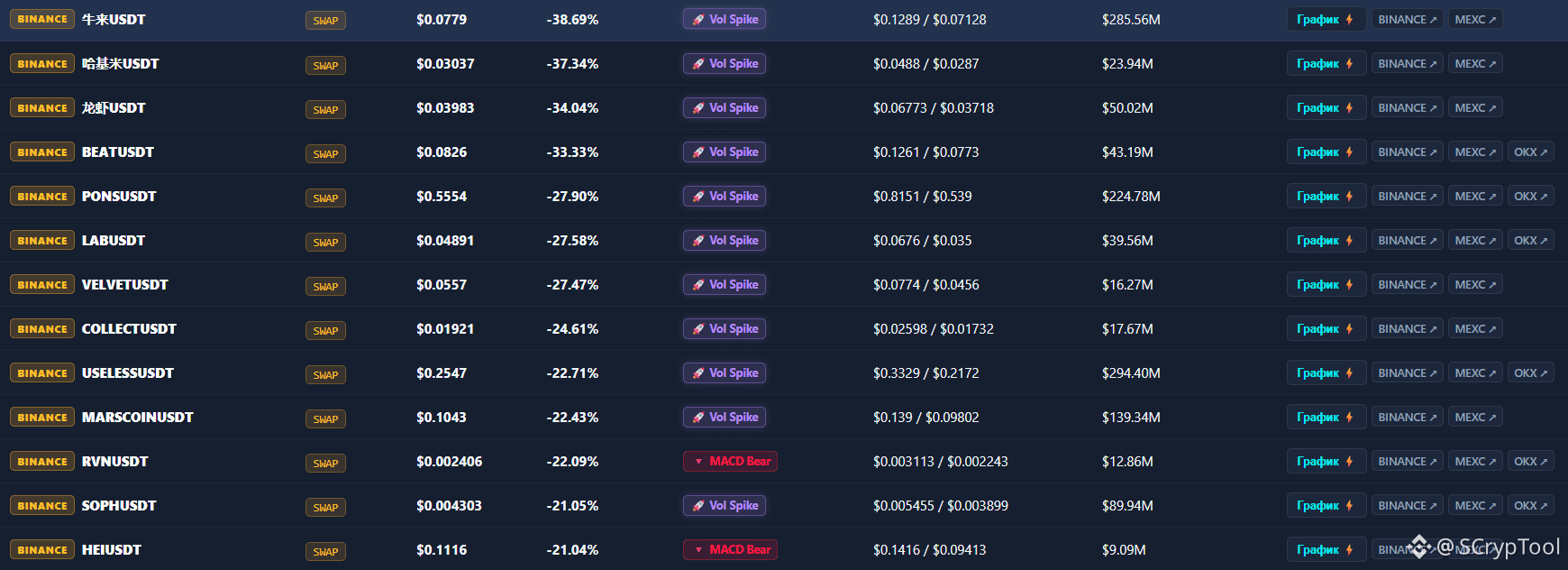Click the MACD Bear badge for RVNUSDT
The image size is (1568, 570).
click(x=730, y=462)
